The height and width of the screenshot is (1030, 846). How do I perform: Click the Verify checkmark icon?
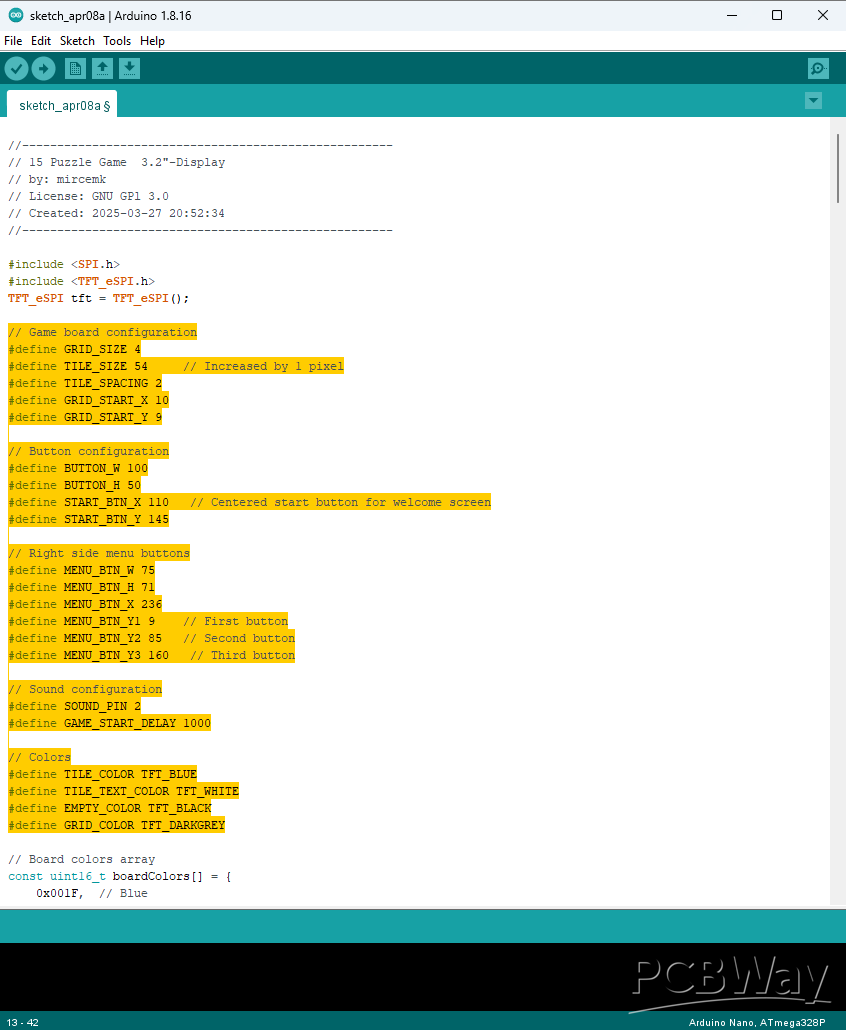coord(16,68)
